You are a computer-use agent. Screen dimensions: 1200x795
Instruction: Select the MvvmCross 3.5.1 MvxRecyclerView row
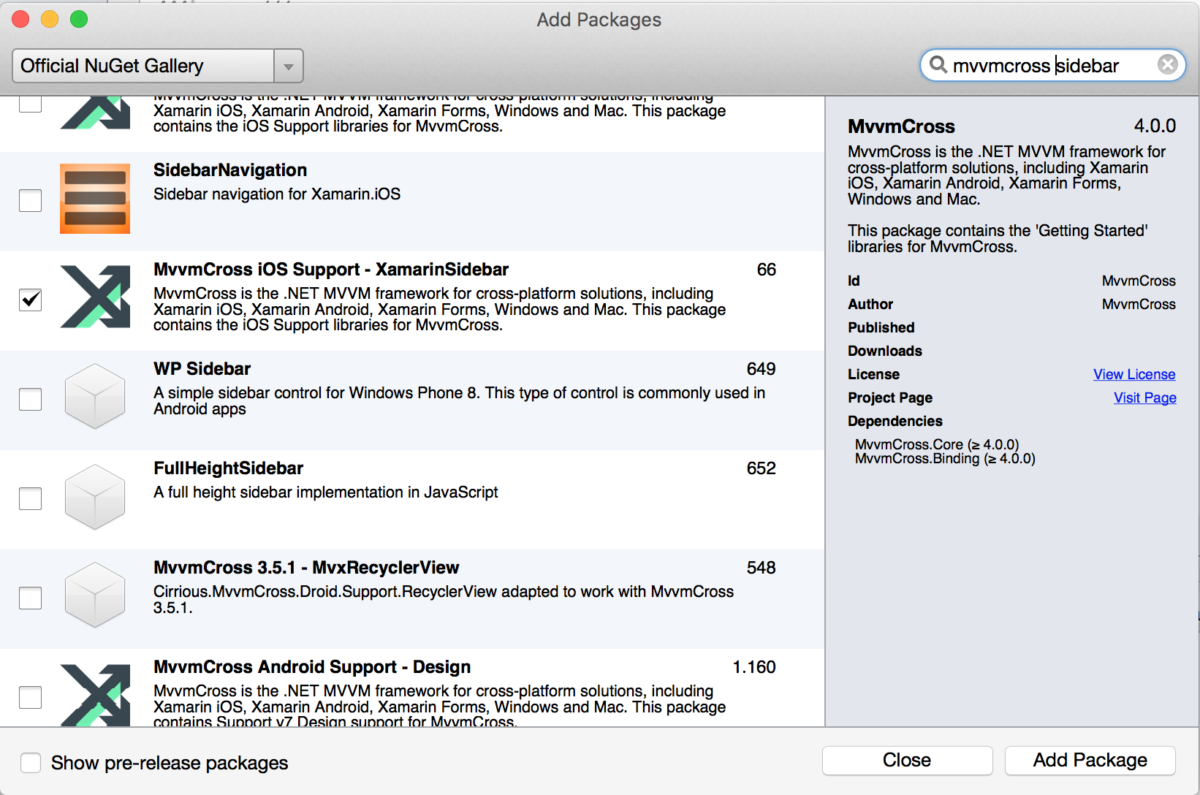[x=450, y=590]
